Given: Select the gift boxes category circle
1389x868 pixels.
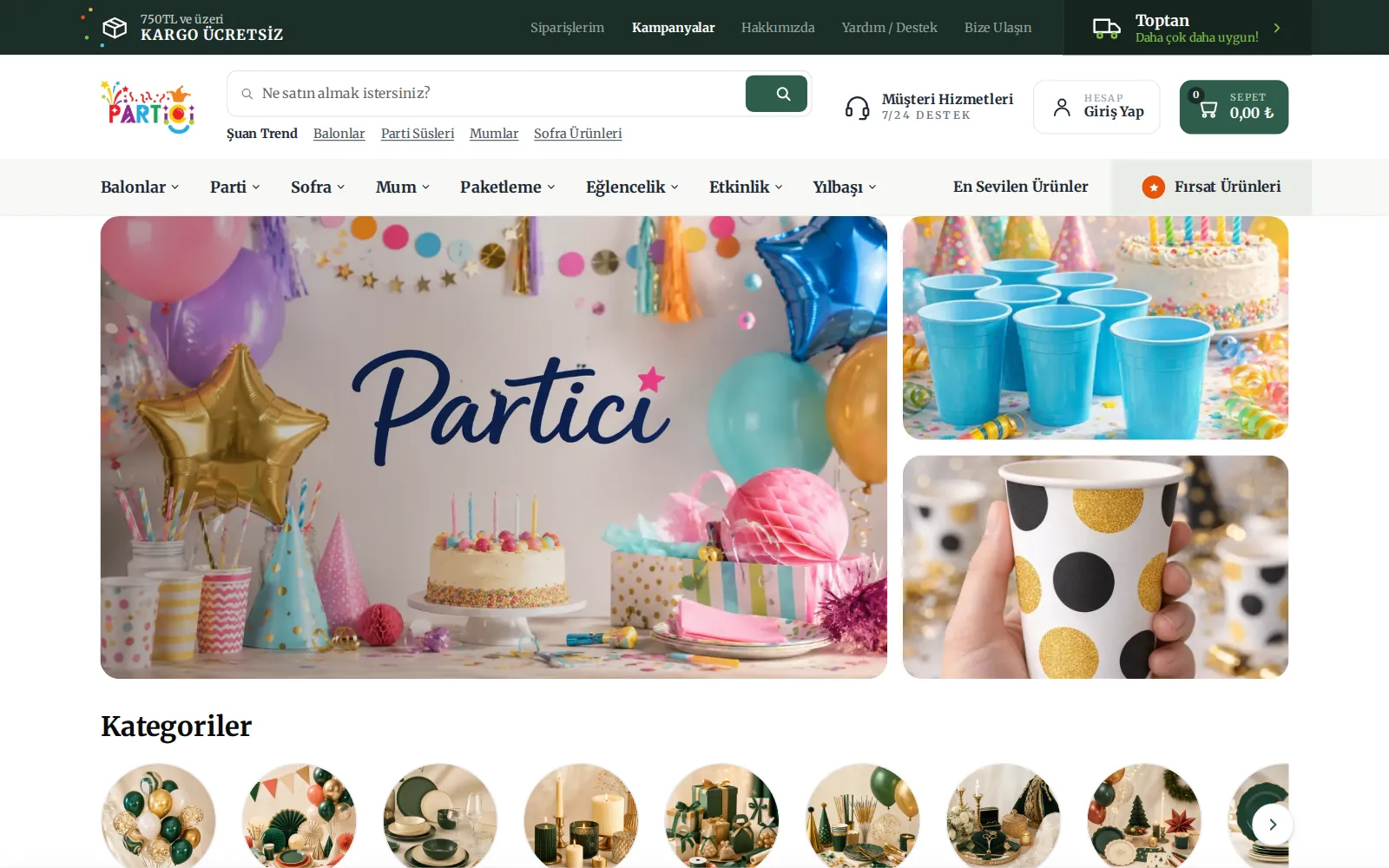Looking at the screenshot, I should click(x=721, y=816).
